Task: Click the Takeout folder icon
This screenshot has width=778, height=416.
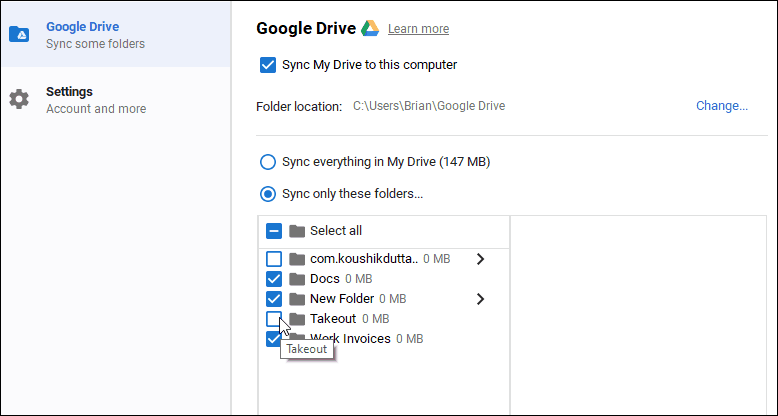Action: click(x=297, y=319)
